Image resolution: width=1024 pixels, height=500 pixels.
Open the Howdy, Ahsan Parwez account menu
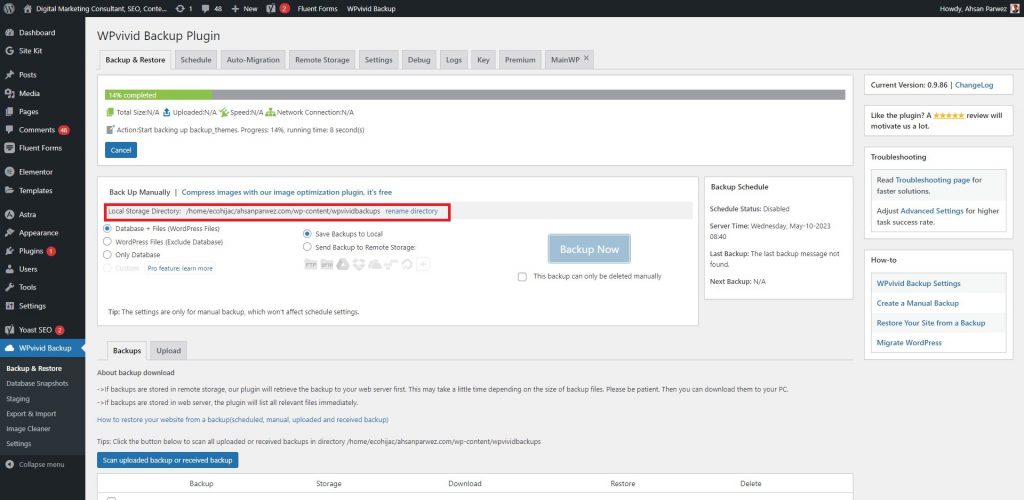click(x=979, y=9)
